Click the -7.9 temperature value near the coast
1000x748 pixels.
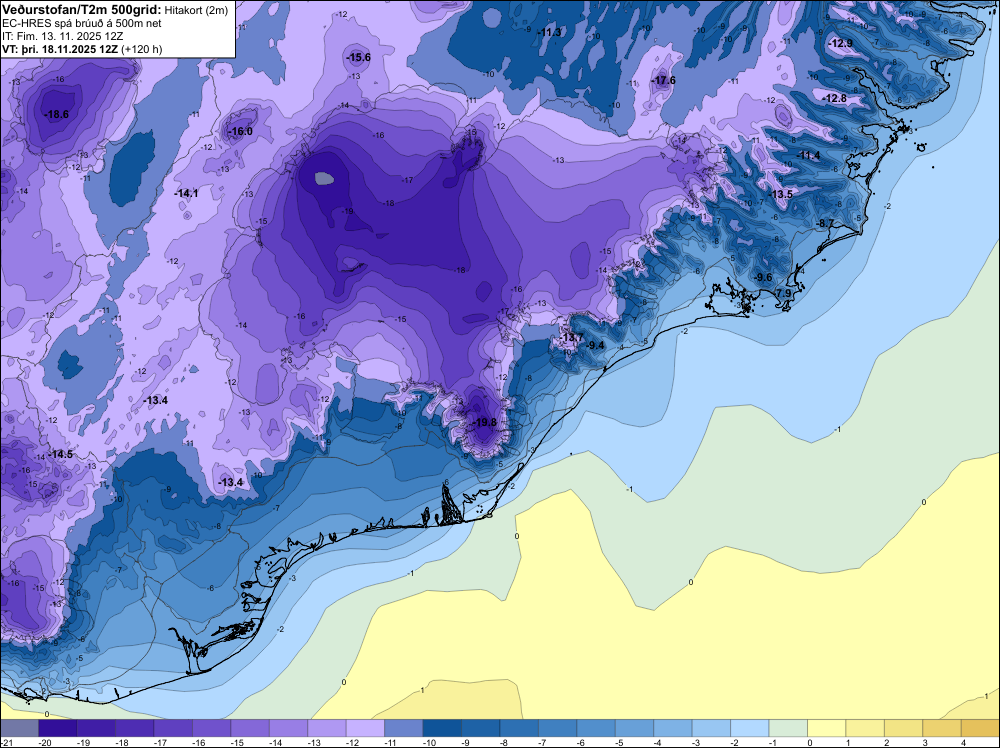pyautogui.click(x=783, y=293)
